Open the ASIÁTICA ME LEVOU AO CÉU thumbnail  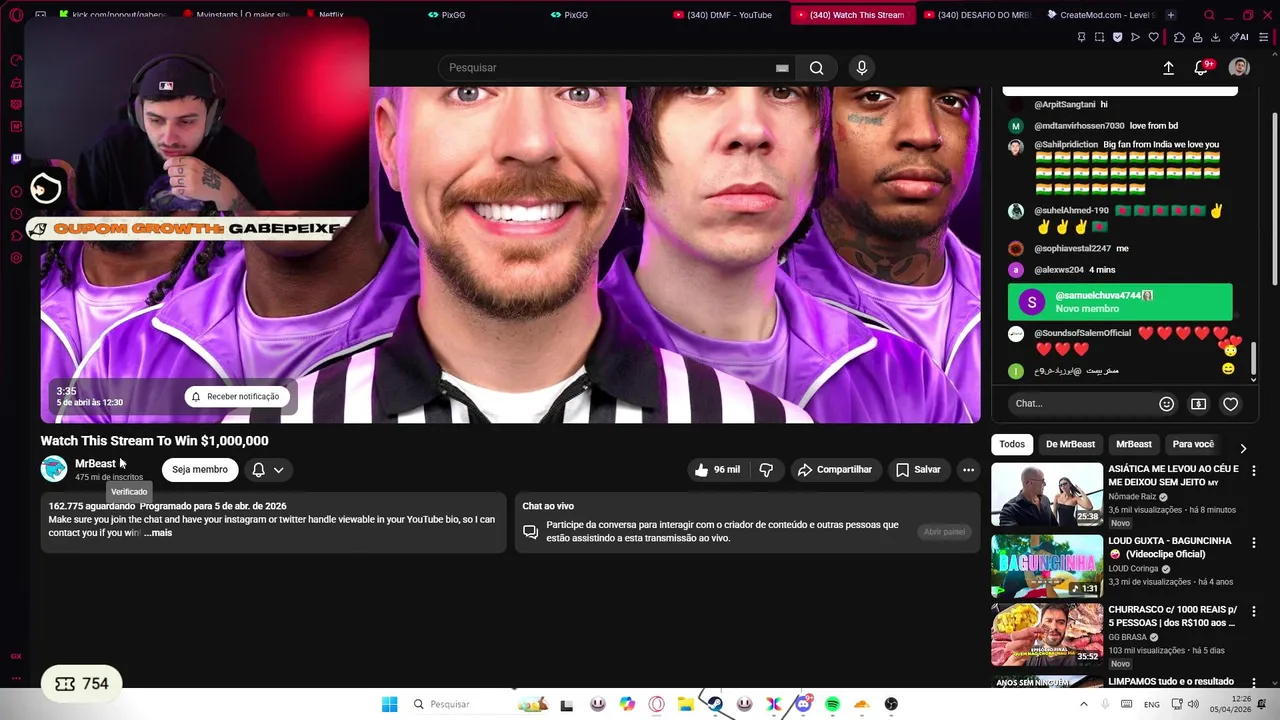coord(1047,494)
